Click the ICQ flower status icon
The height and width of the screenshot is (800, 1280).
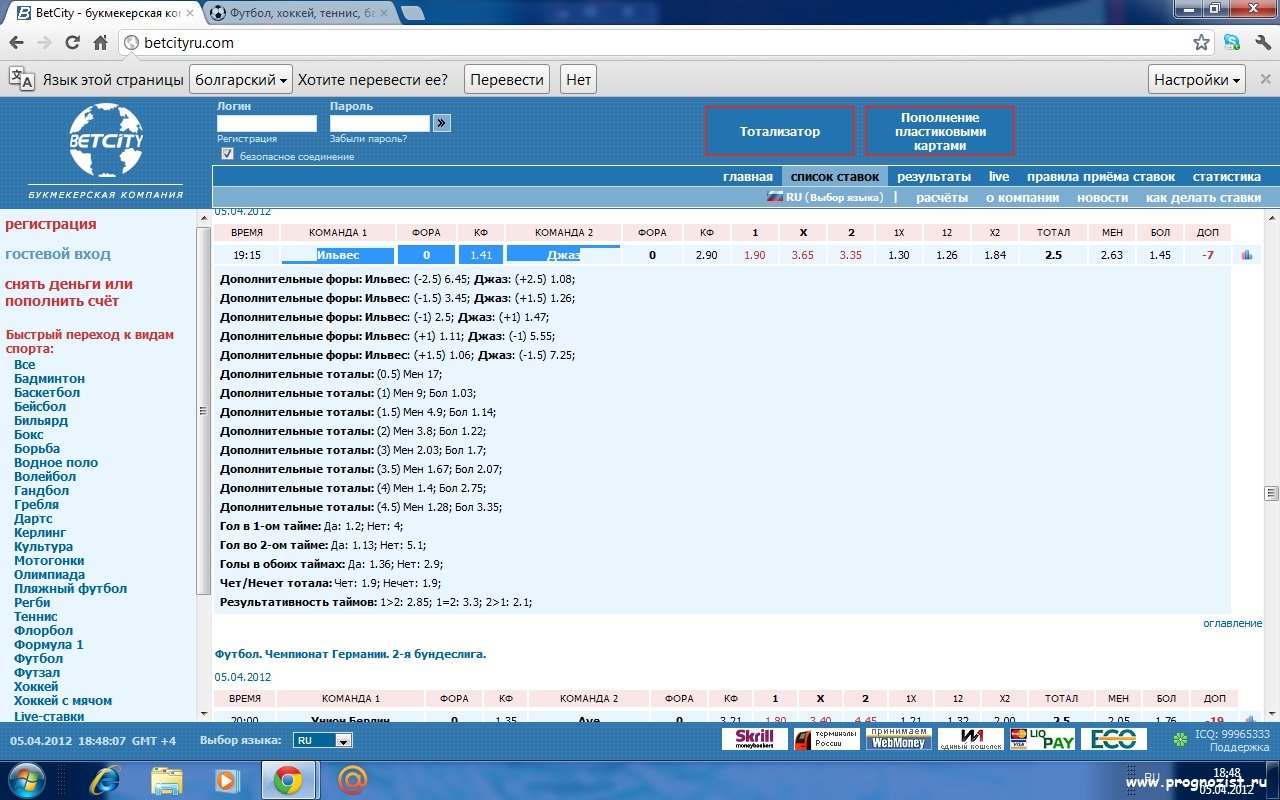pyautogui.click(x=1181, y=739)
